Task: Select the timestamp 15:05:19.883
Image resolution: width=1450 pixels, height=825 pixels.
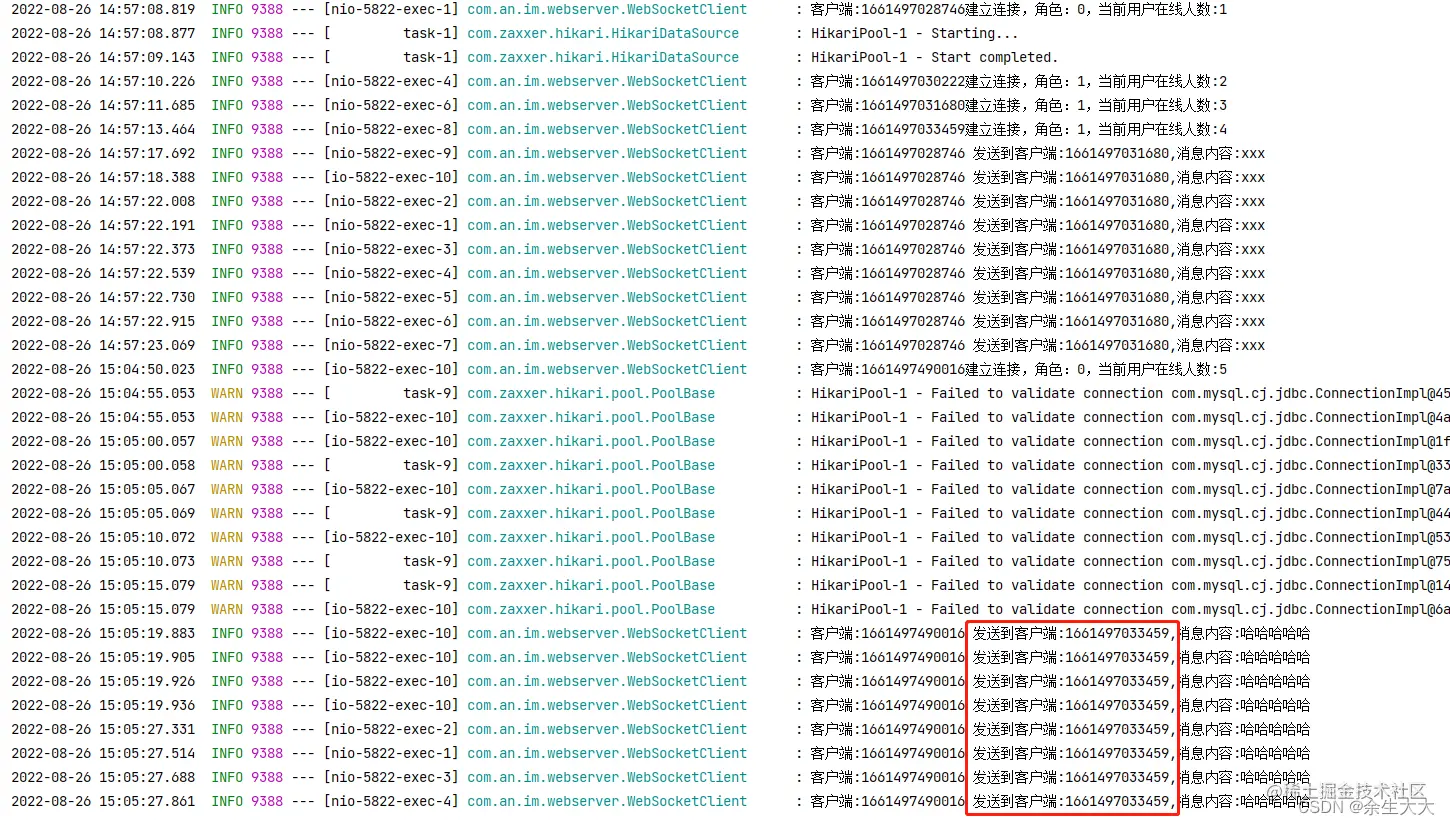Action: (x=147, y=633)
